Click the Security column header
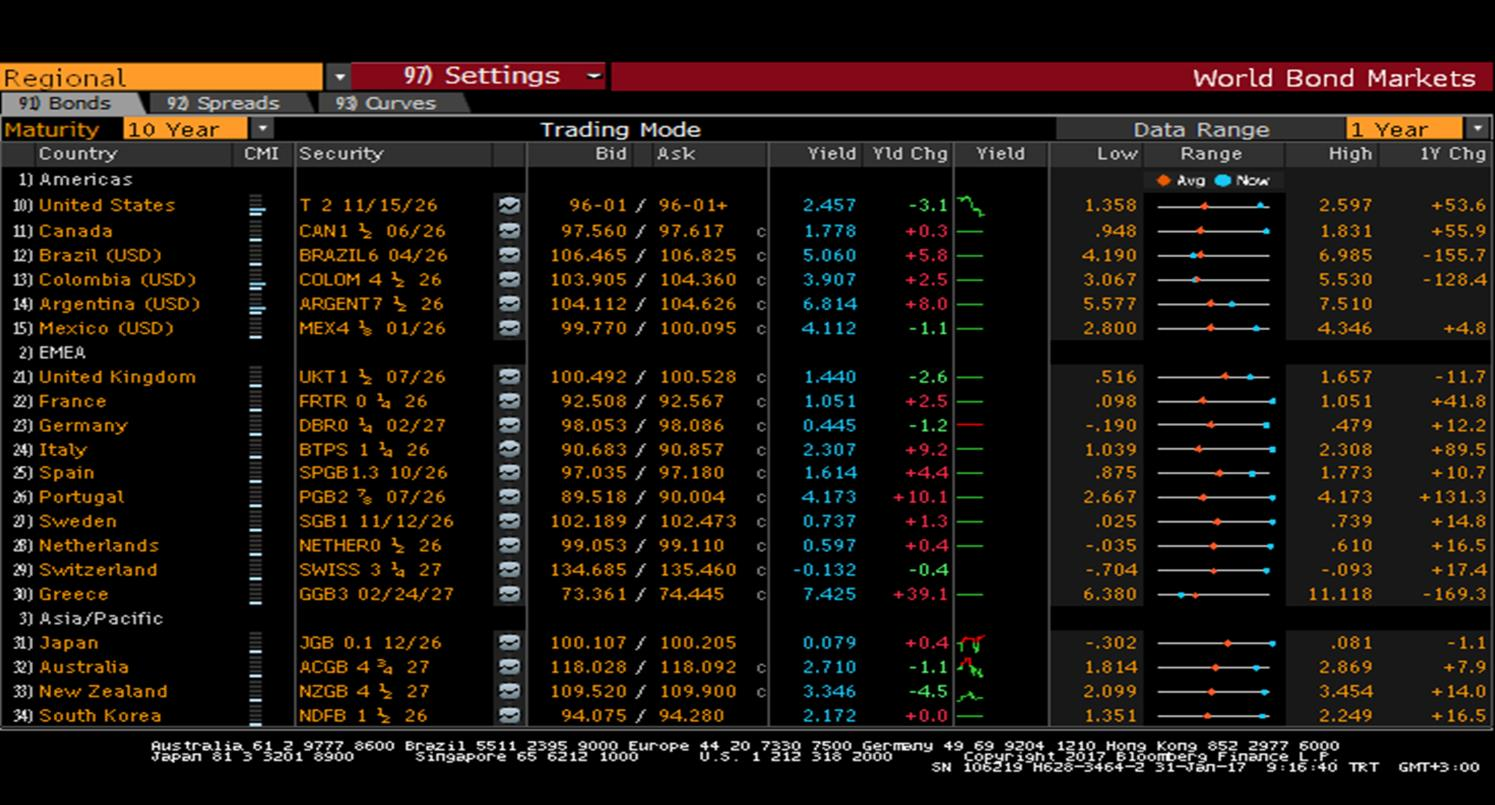Image resolution: width=1495 pixels, height=805 pixels. 341,154
